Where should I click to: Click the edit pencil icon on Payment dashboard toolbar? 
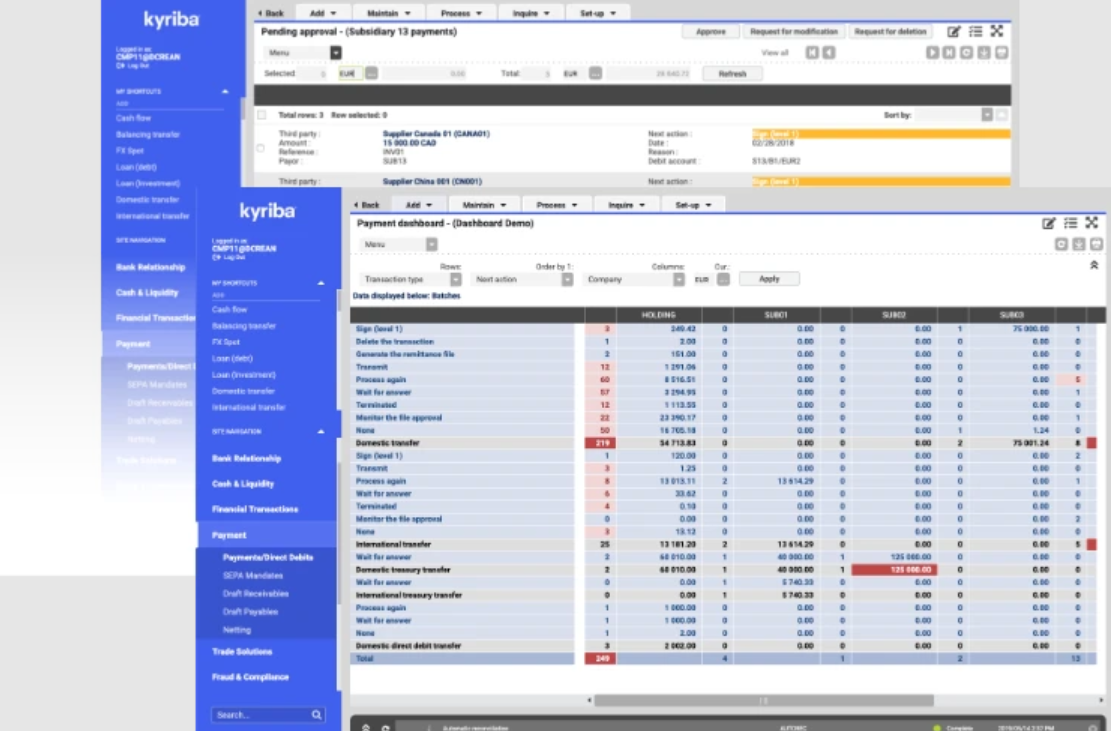[1049, 223]
